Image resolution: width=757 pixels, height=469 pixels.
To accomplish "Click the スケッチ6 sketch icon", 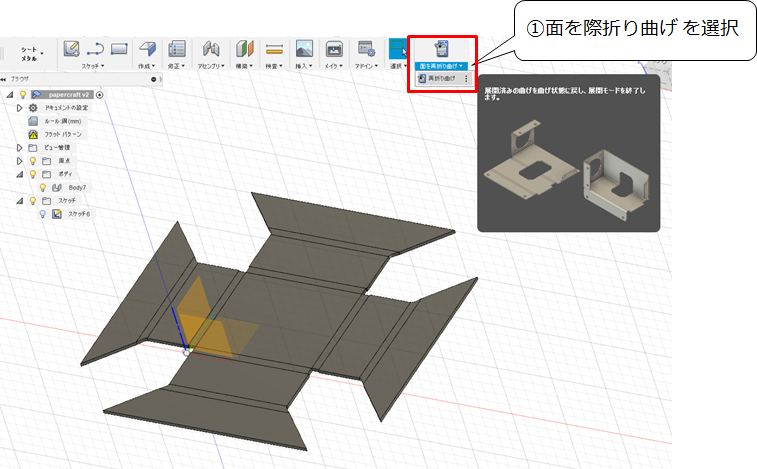I will pos(56,213).
